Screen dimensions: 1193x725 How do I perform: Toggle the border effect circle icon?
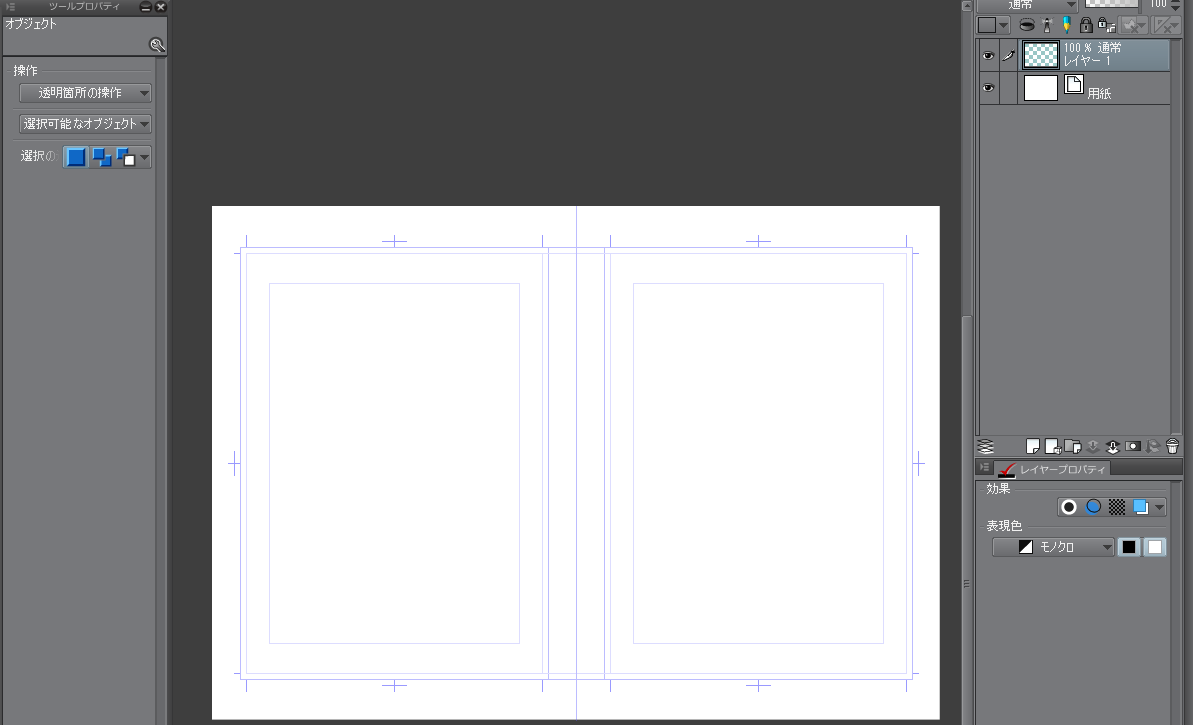[1069, 507]
